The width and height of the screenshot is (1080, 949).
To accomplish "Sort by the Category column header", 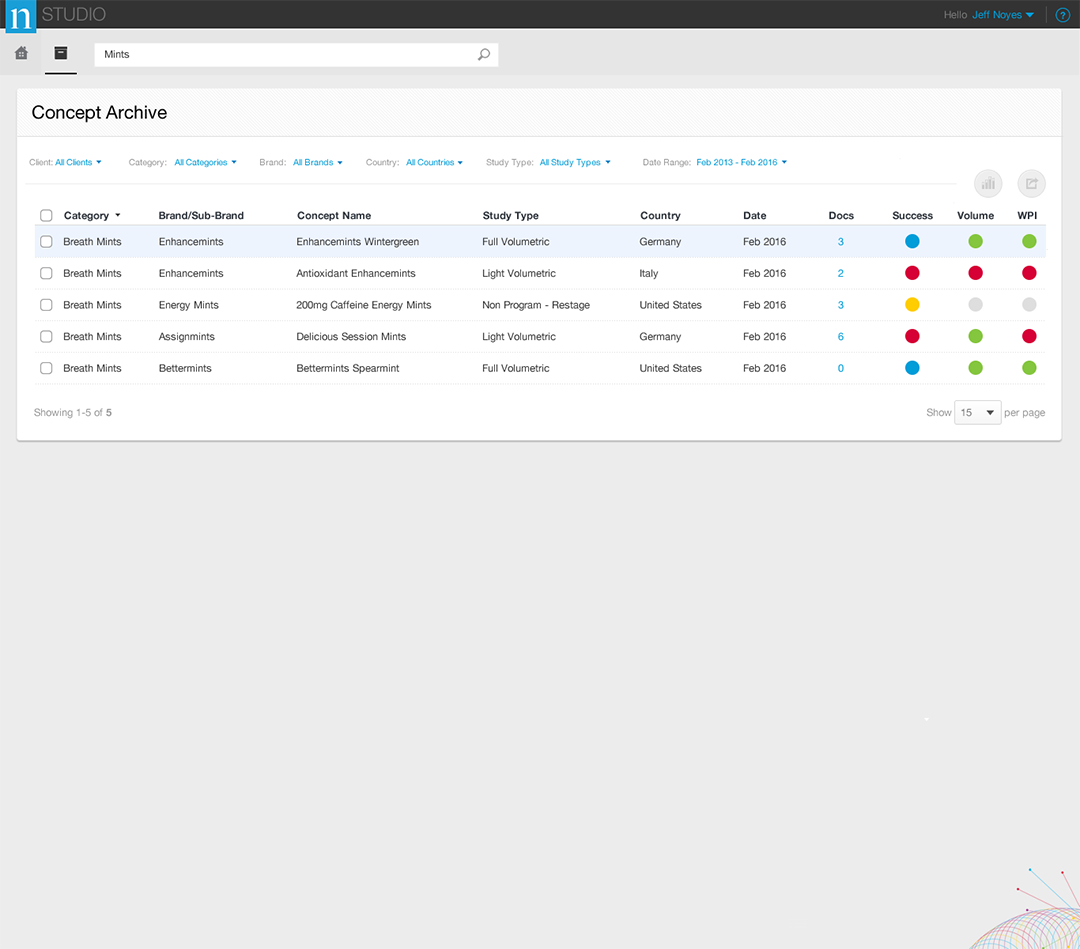I will [x=92, y=216].
